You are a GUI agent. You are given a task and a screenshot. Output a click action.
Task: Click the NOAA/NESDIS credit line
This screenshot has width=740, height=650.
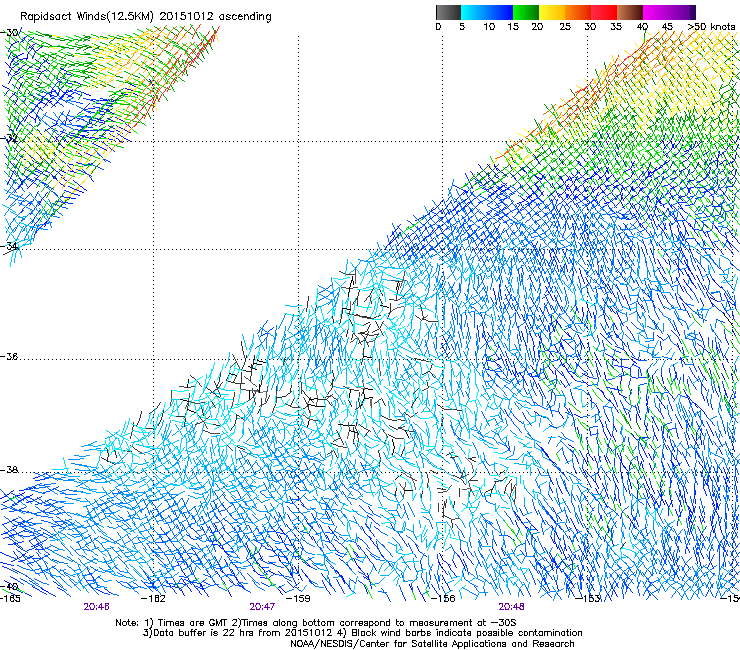coord(432,643)
